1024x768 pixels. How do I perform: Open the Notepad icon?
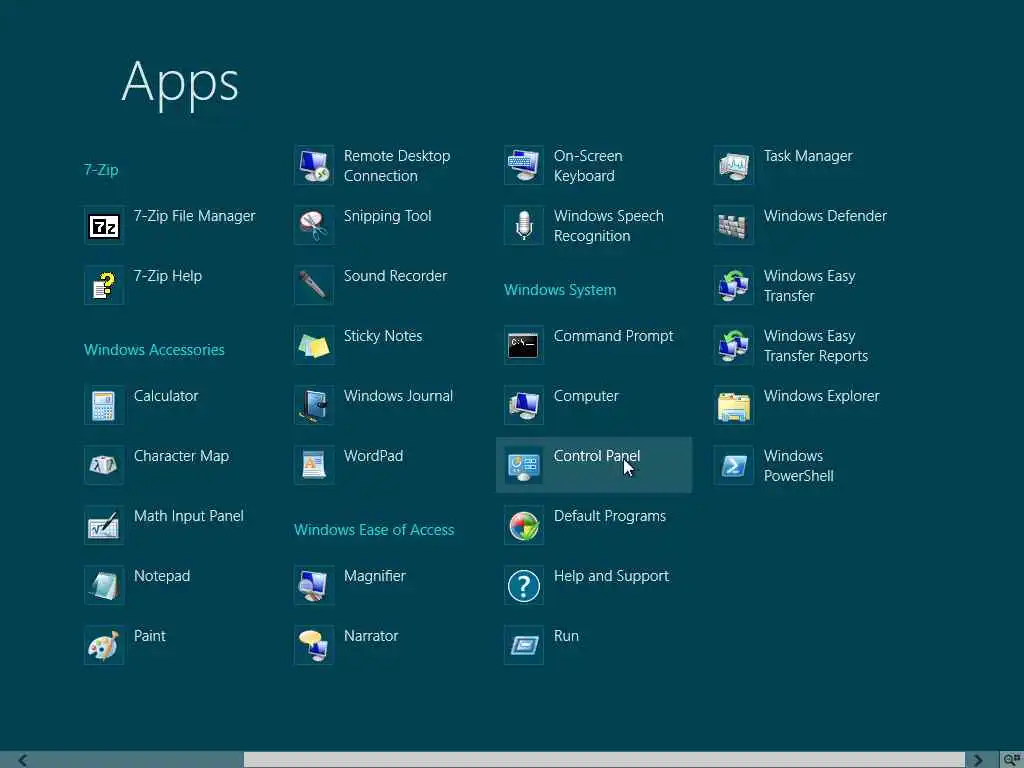(104, 586)
